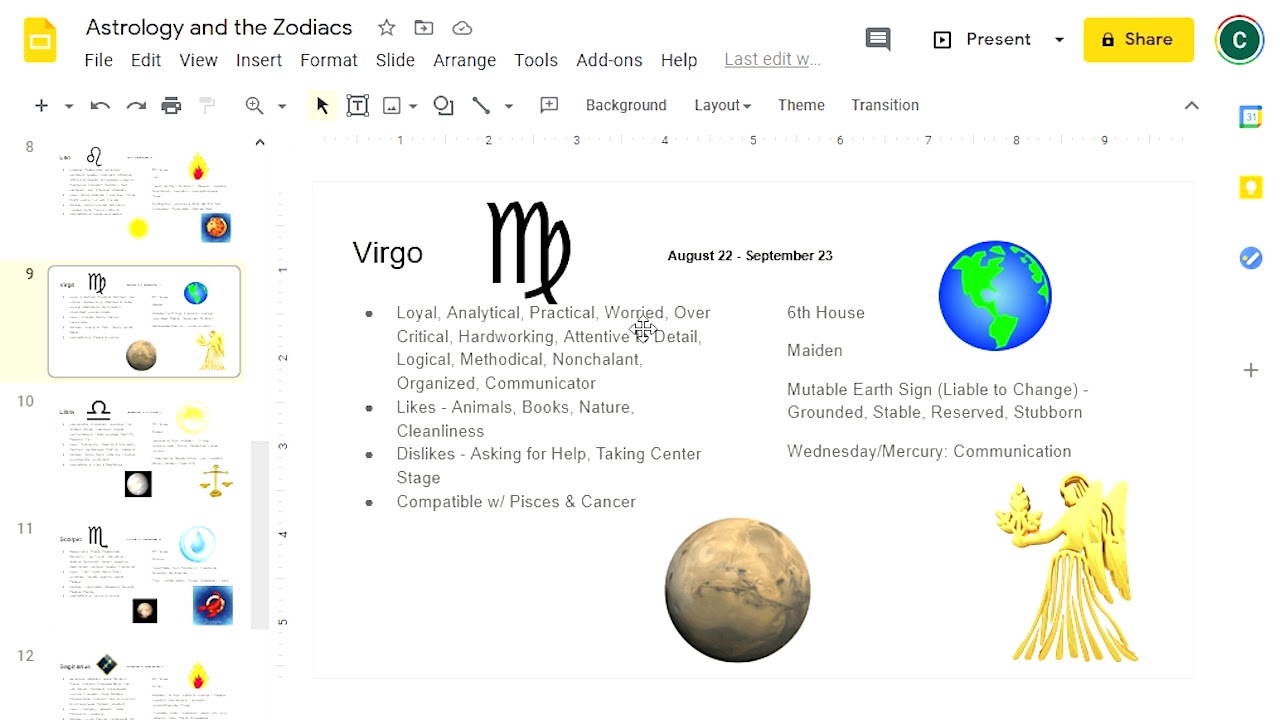
Task: Open the Line type dropdown arrow
Action: [508, 105]
